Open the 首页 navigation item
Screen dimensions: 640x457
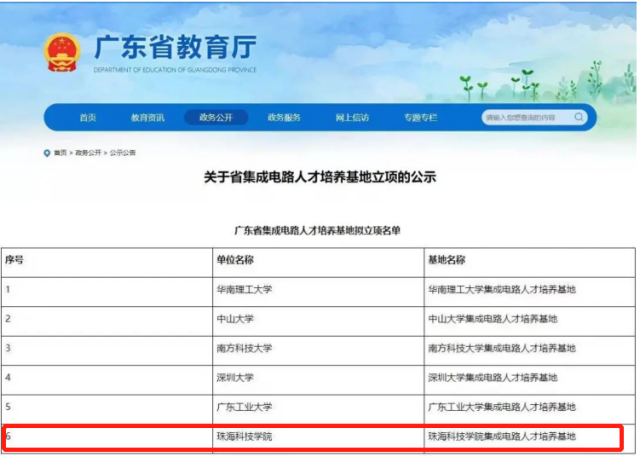[88, 118]
